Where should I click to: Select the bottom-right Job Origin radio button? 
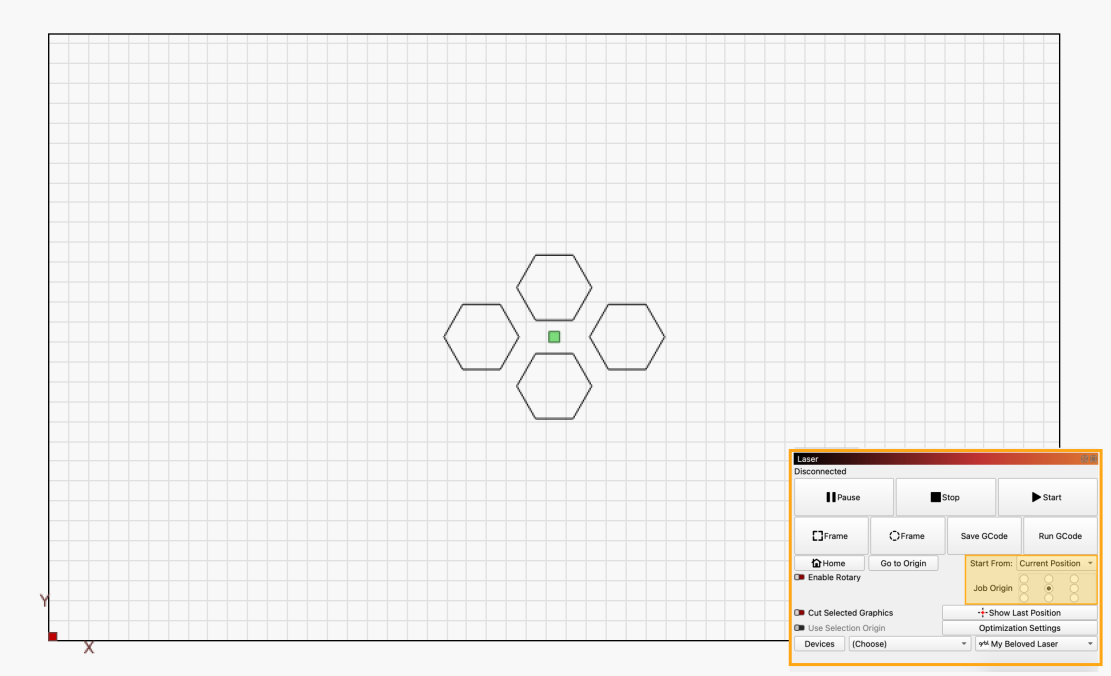[1074, 597]
